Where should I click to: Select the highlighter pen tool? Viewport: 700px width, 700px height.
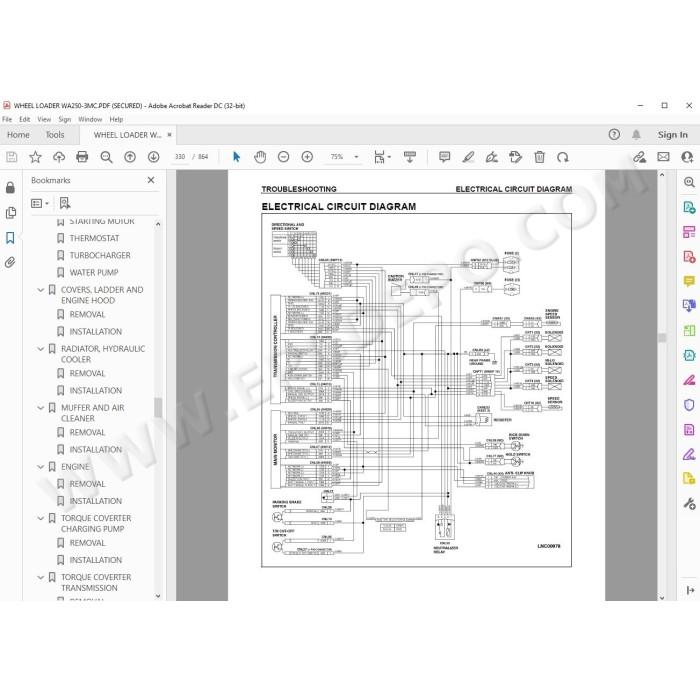[468, 157]
